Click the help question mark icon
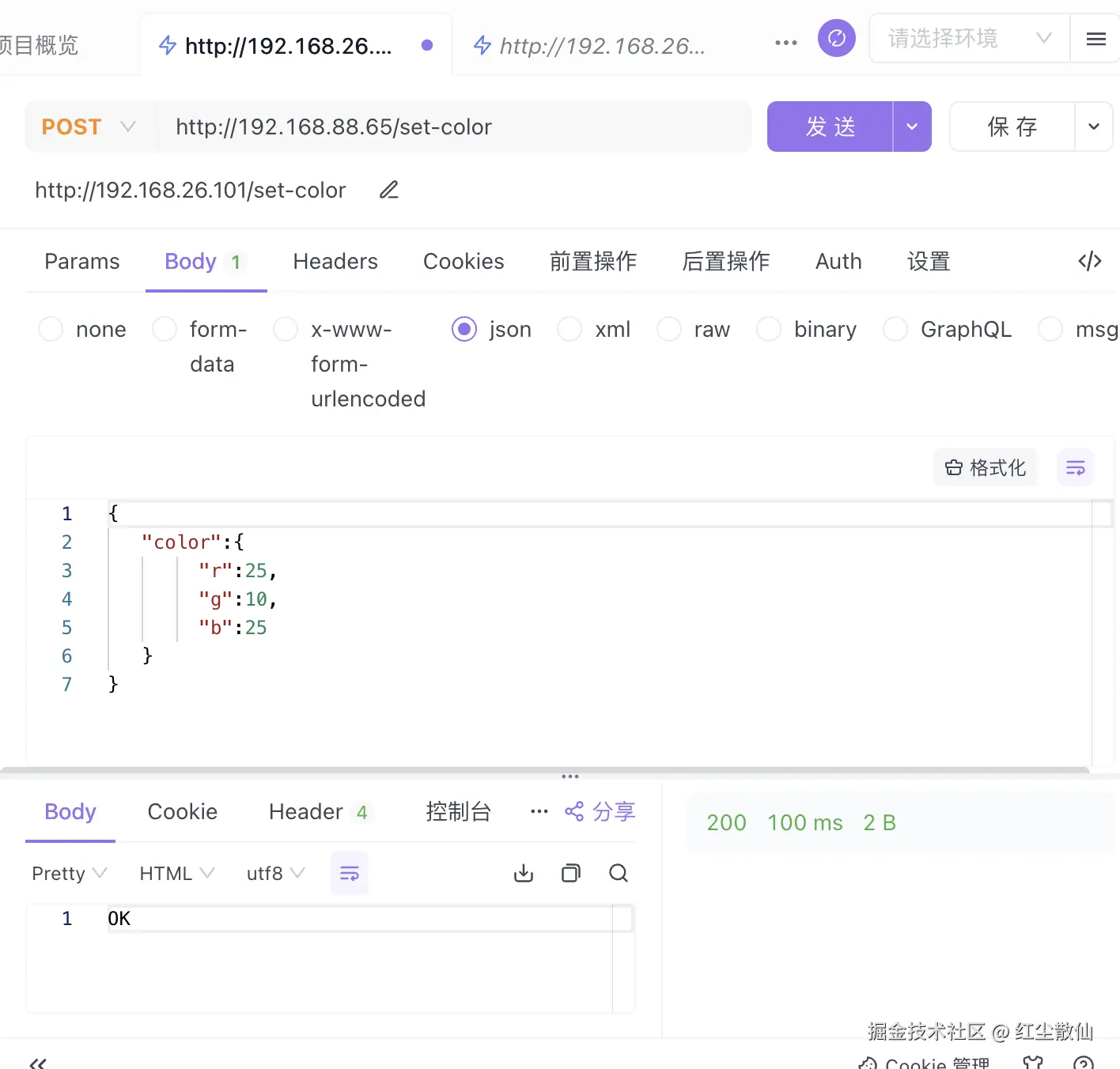 [1084, 1062]
